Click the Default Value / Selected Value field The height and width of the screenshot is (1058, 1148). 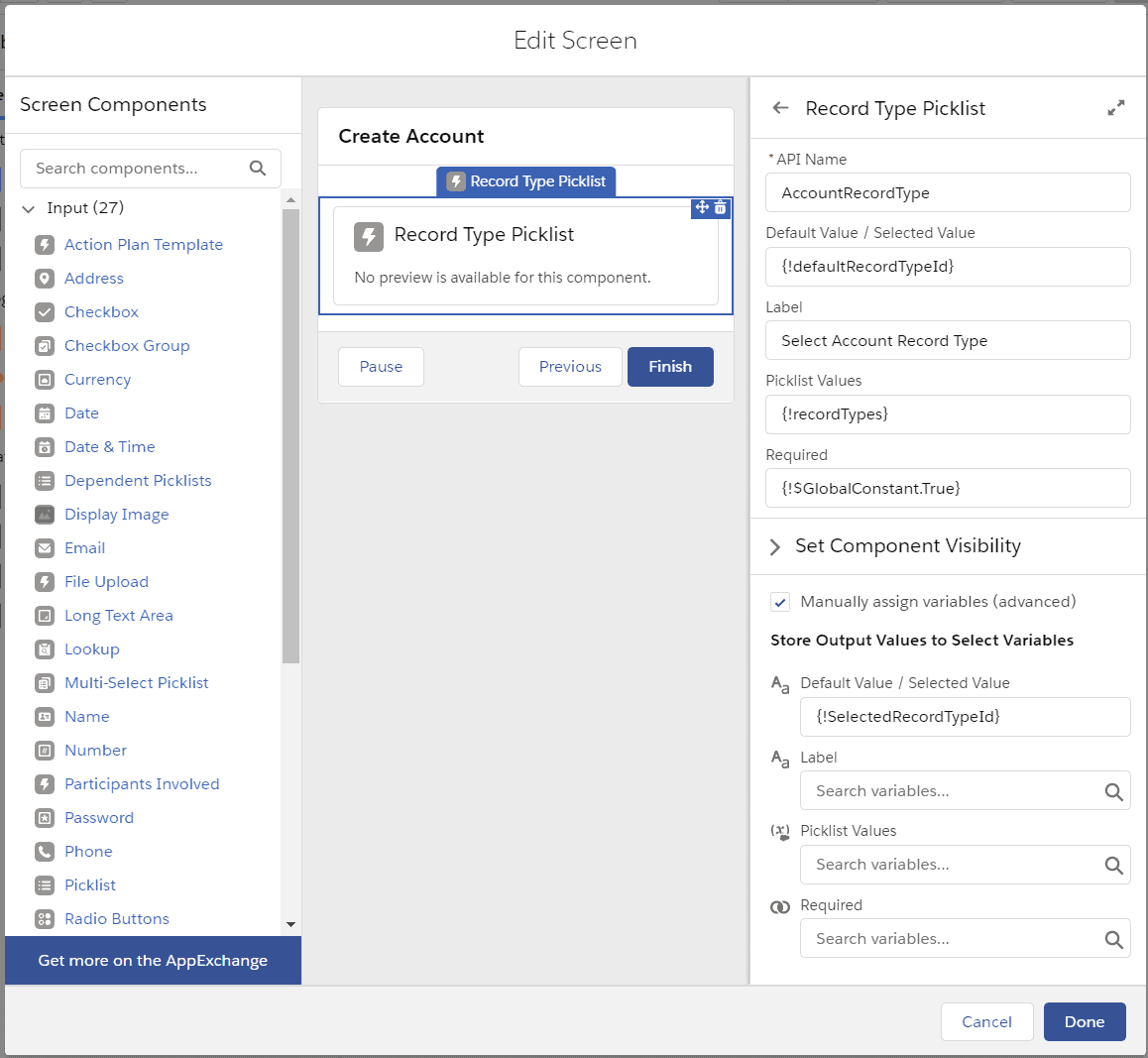tap(948, 266)
